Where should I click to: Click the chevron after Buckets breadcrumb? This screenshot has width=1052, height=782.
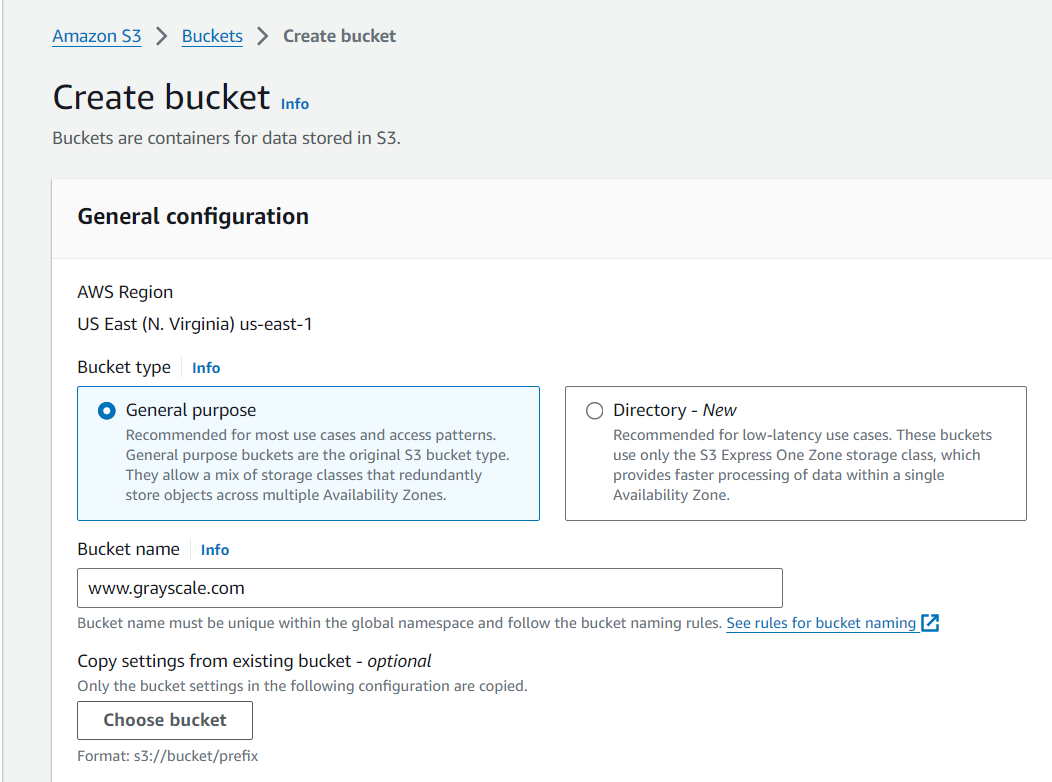coord(263,36)
